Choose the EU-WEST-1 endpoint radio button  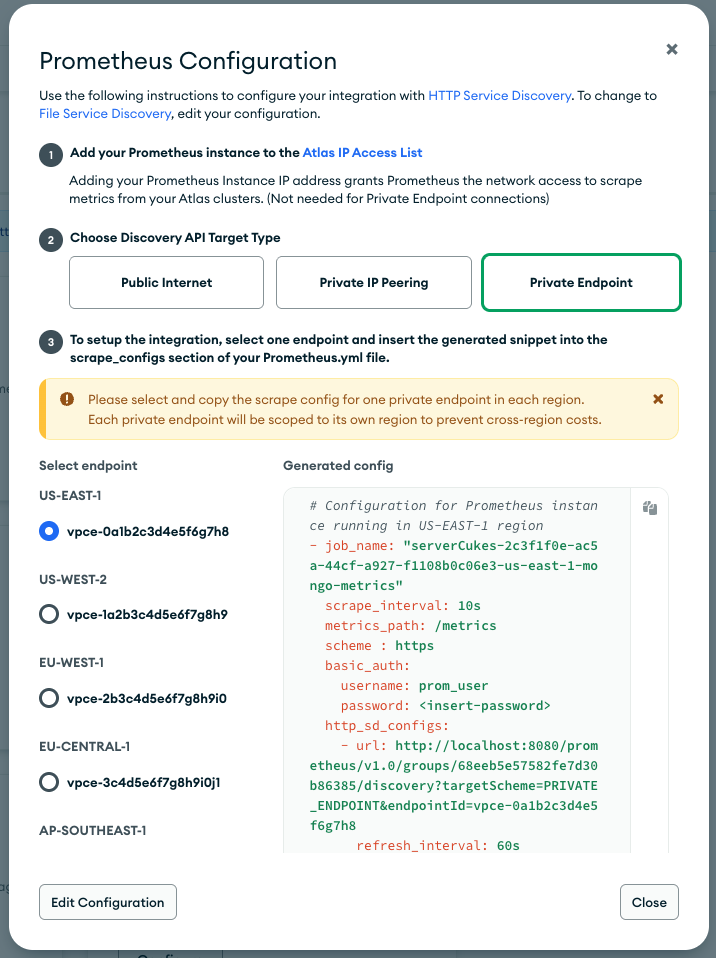(x=49, y=698)
